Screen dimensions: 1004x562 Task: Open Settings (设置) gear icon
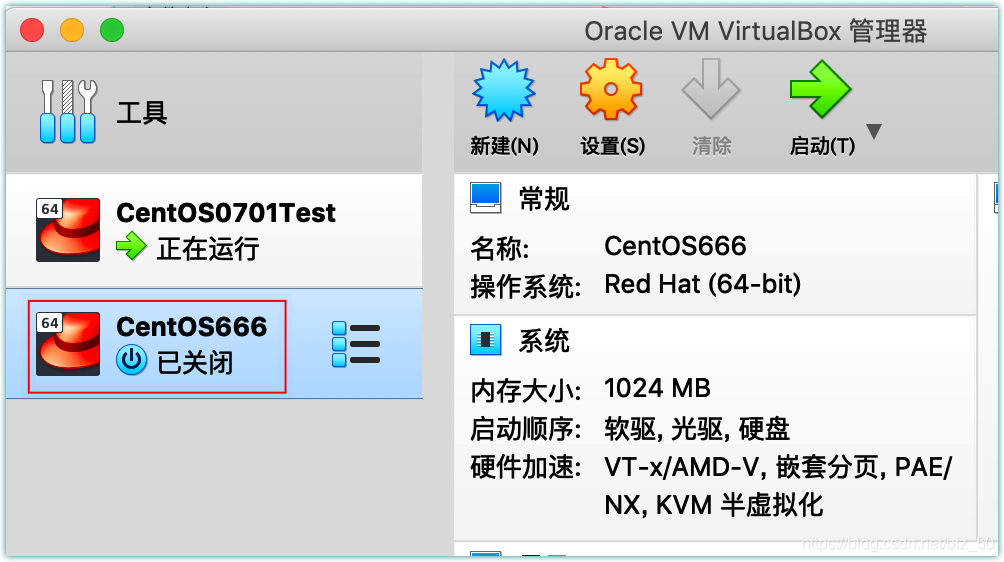pyautogui.click(x=611, y=89)
